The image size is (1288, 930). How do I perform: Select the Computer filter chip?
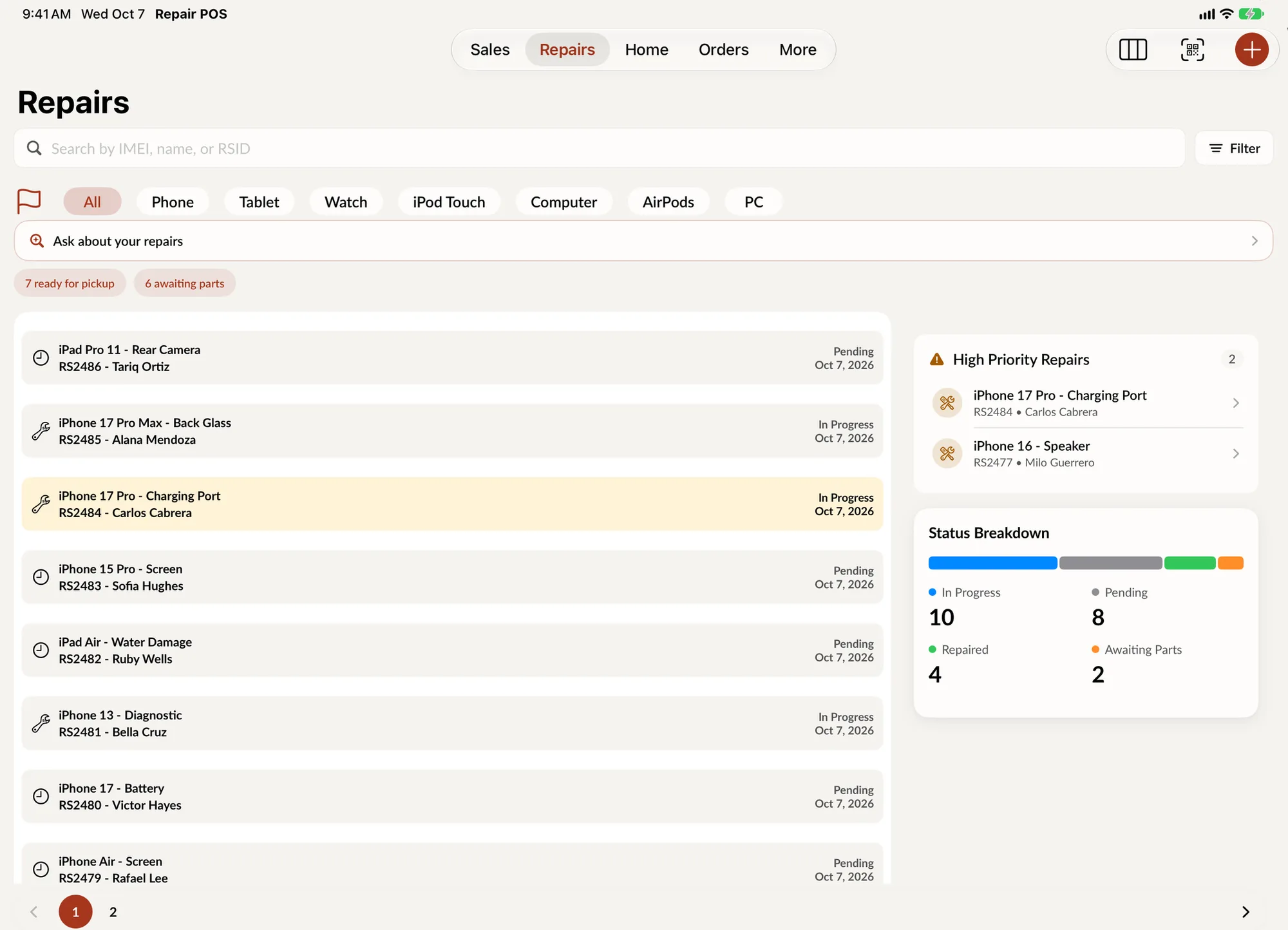coord(563,202)
